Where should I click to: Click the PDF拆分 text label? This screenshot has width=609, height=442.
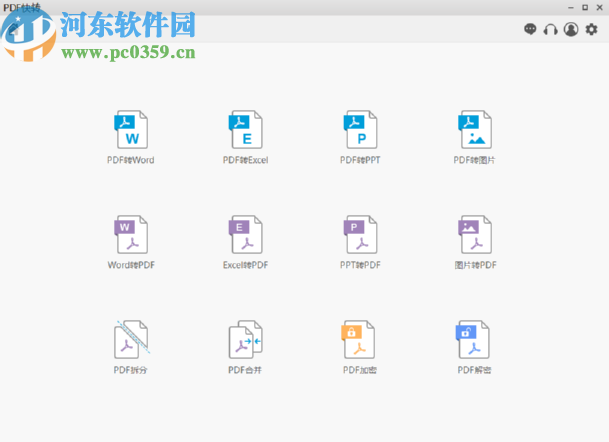pyautogui.click(x=130, y=370)
